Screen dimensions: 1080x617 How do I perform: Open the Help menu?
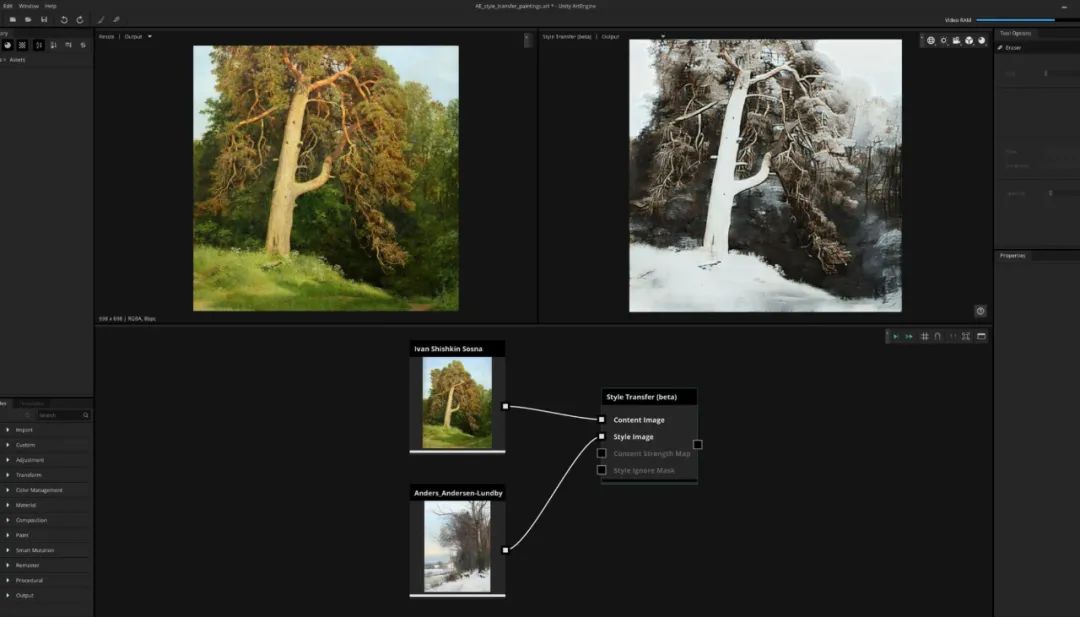click(x=50, y=6)
